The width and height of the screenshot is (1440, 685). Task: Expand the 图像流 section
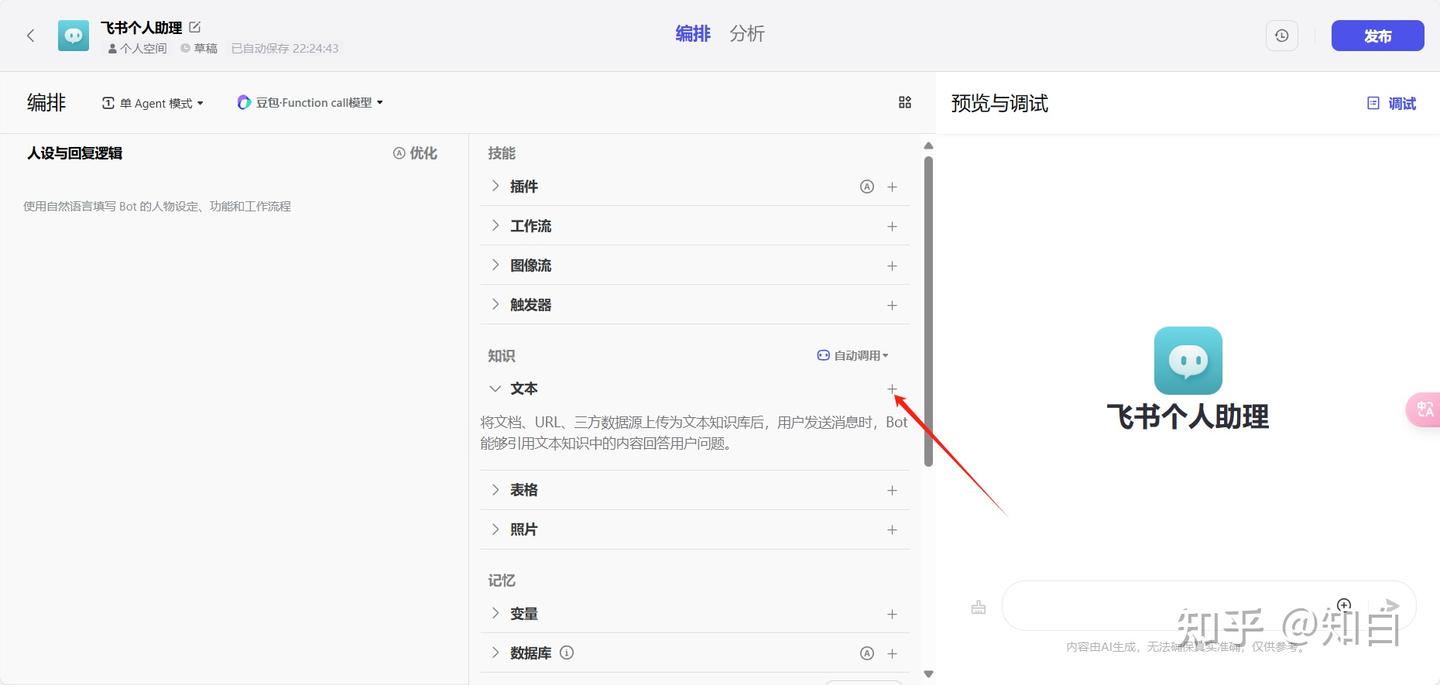[x=495, y=265]
